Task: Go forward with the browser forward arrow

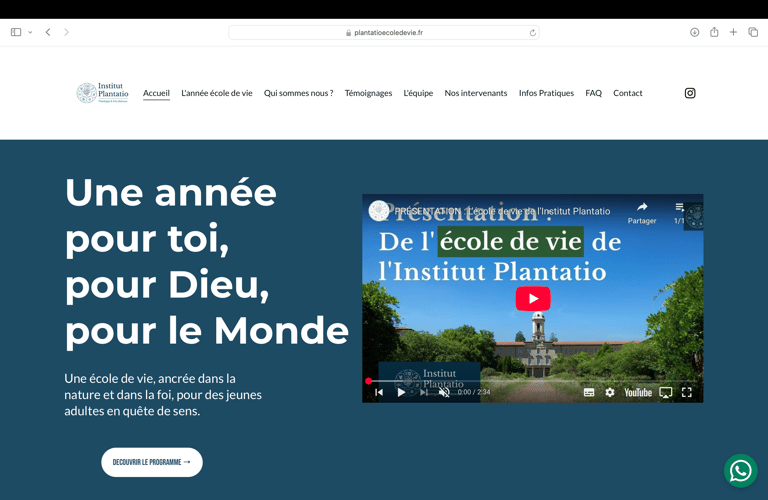Action: pyautogui.click(x=67, y=32)
